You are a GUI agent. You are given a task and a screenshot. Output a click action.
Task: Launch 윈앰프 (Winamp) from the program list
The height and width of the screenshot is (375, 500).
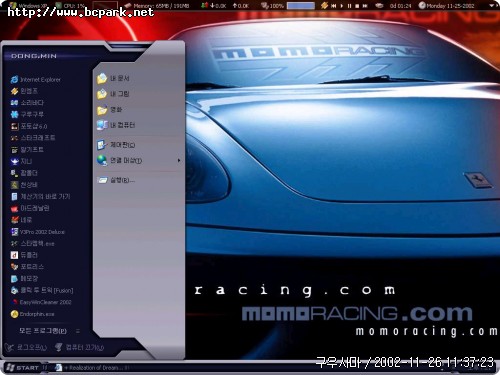24,91
